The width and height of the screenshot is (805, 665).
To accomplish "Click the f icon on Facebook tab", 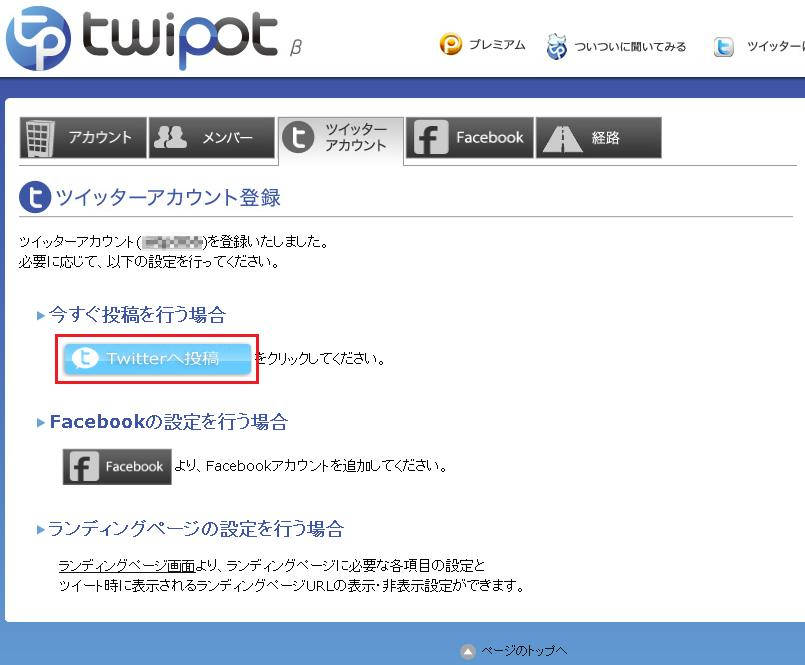I will pos(431,138).
